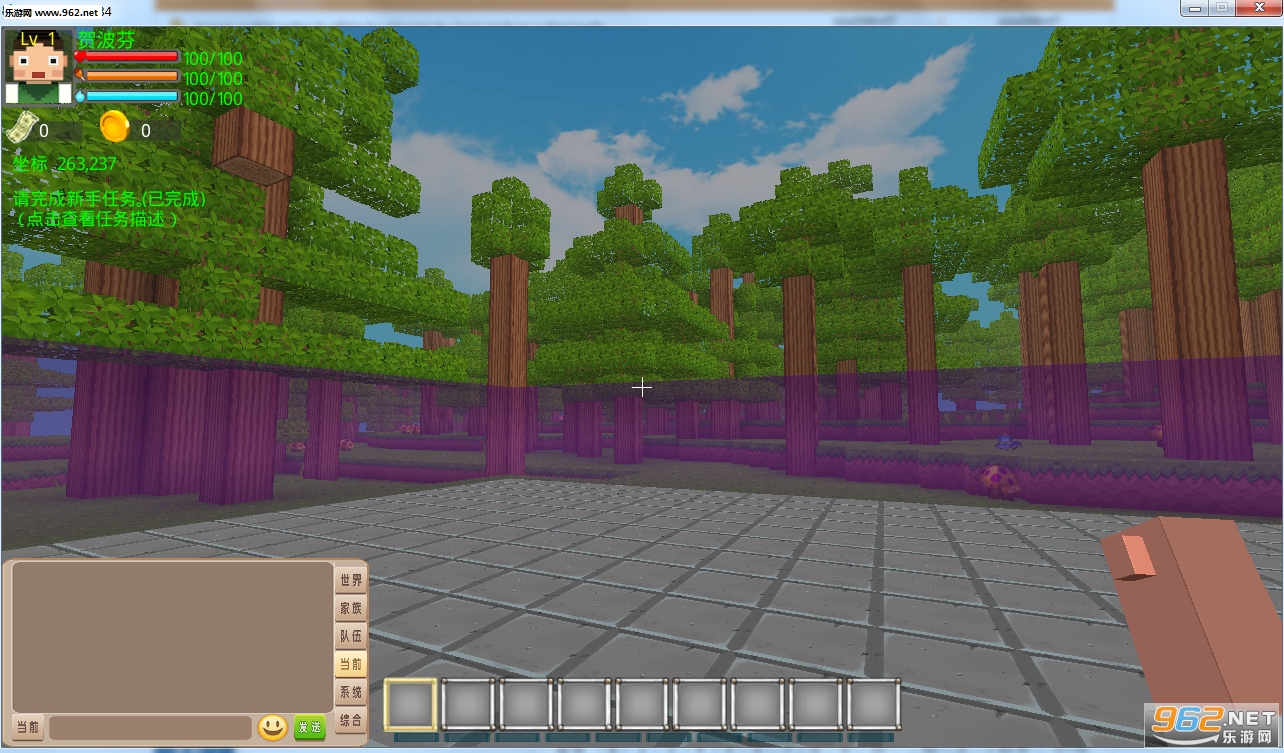The height and width of the screenshot is (753, 1284).
Task: Click the chat message input field
Action: [x=150, y=728]
